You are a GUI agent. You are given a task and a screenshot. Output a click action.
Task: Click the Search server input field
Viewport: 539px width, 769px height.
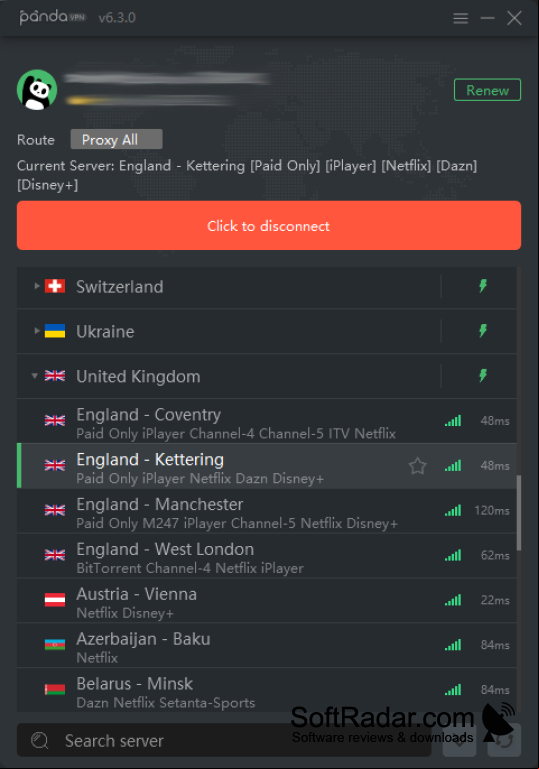click(224, 740)
